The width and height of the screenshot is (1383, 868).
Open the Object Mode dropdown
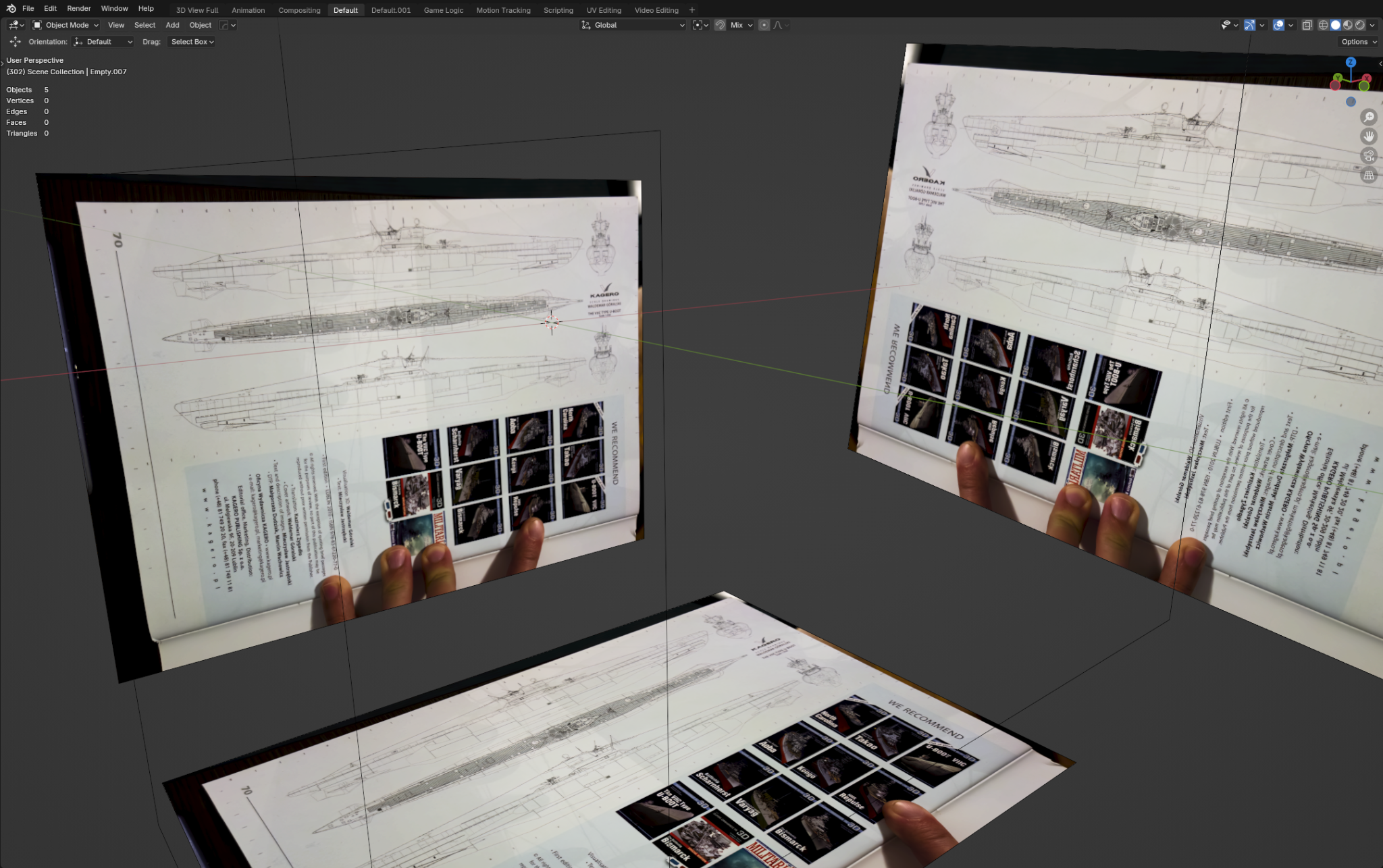(x=66, y=25)
